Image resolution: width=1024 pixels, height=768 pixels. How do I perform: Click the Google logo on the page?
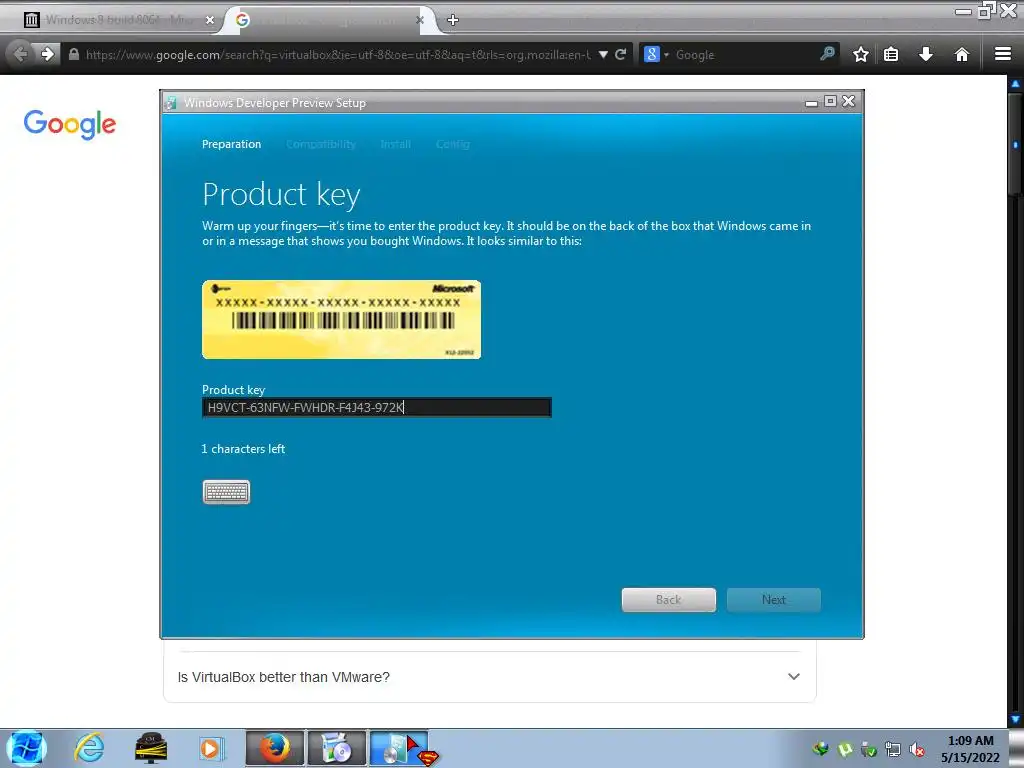70,124
